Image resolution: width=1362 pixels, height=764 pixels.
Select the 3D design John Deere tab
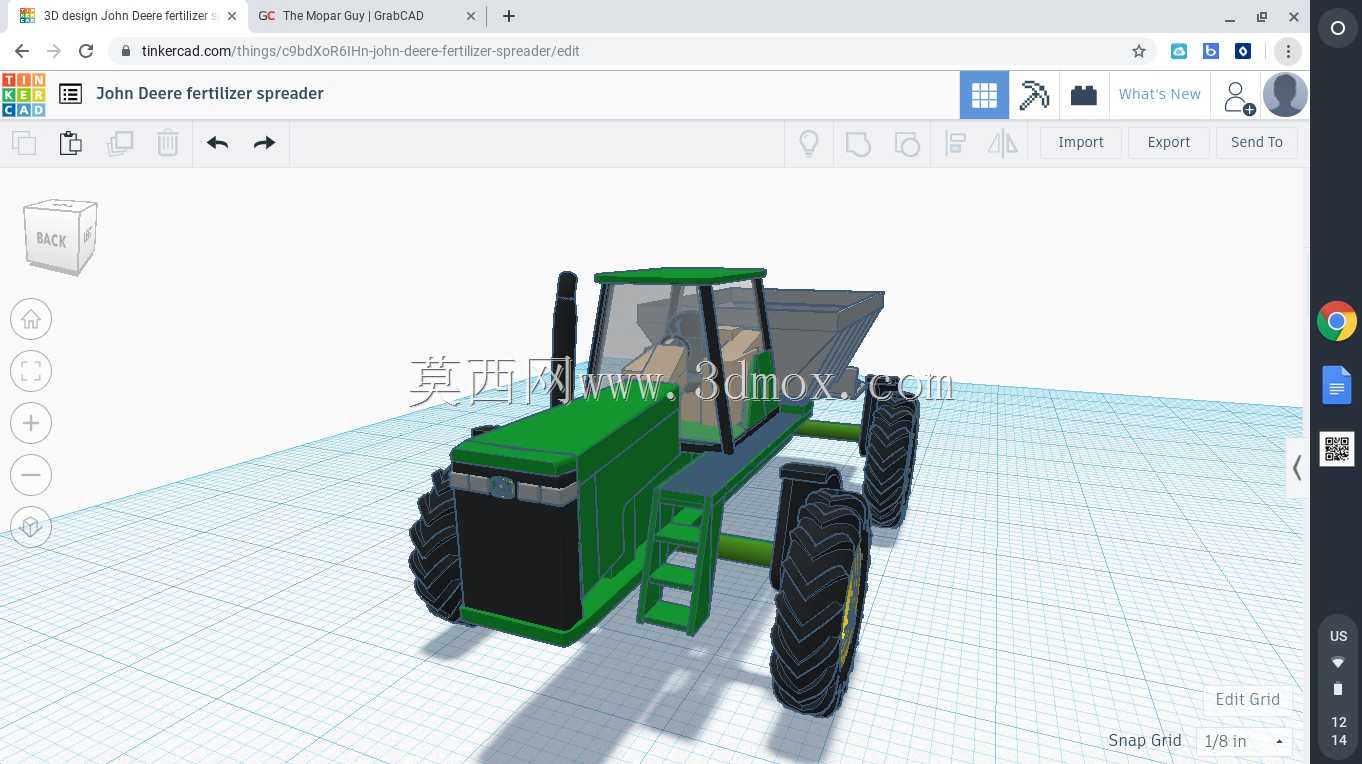tap(129, 16)
